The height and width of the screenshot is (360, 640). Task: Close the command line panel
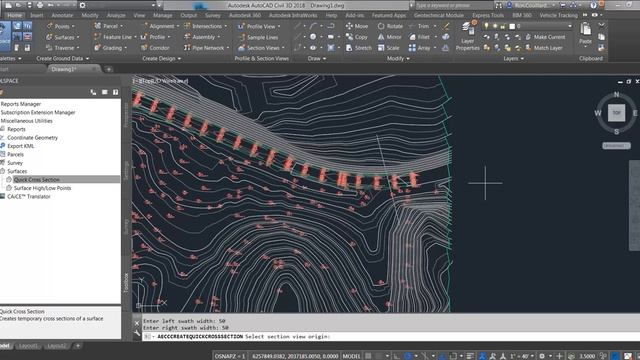[137, 323]
